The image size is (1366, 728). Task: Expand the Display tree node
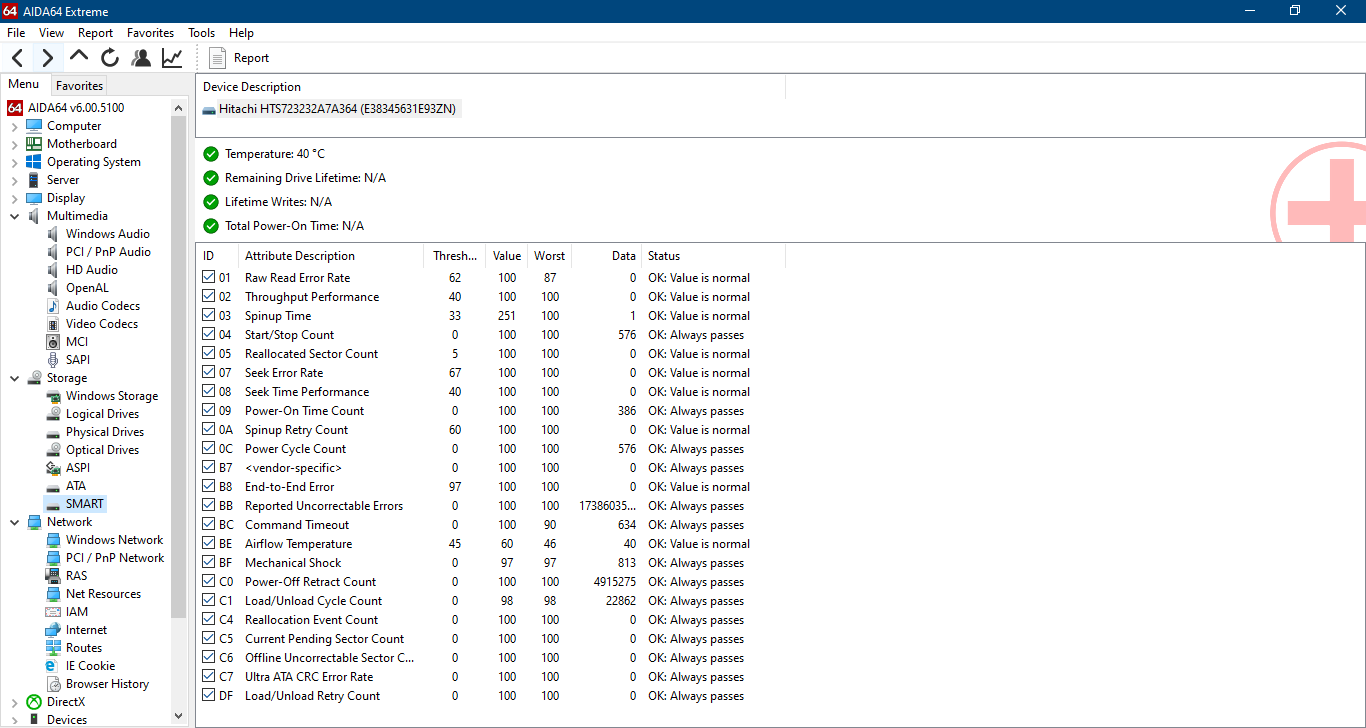[15, 198]
